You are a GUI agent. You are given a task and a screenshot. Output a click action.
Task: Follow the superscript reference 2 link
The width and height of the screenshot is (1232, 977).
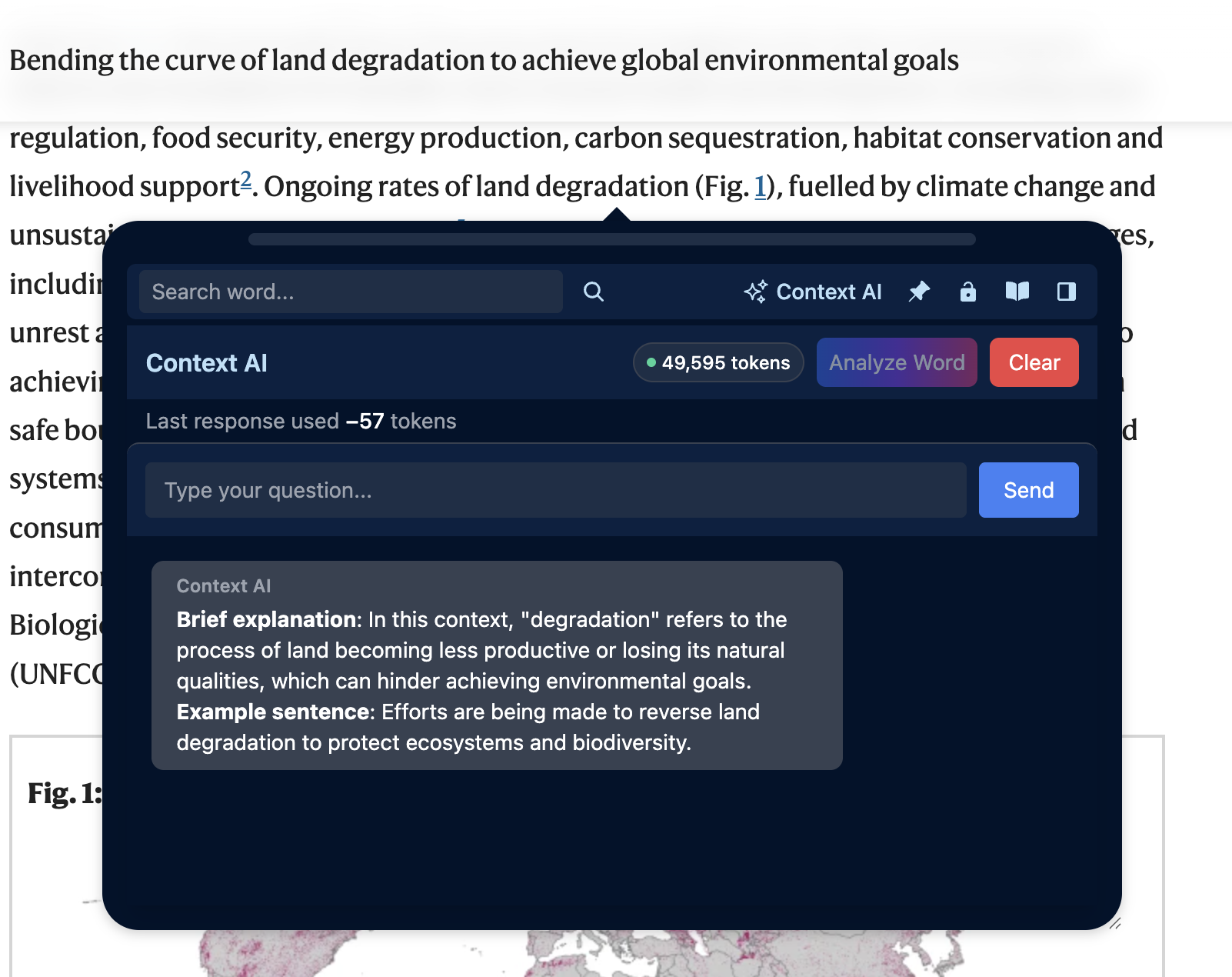click(246, 179)
